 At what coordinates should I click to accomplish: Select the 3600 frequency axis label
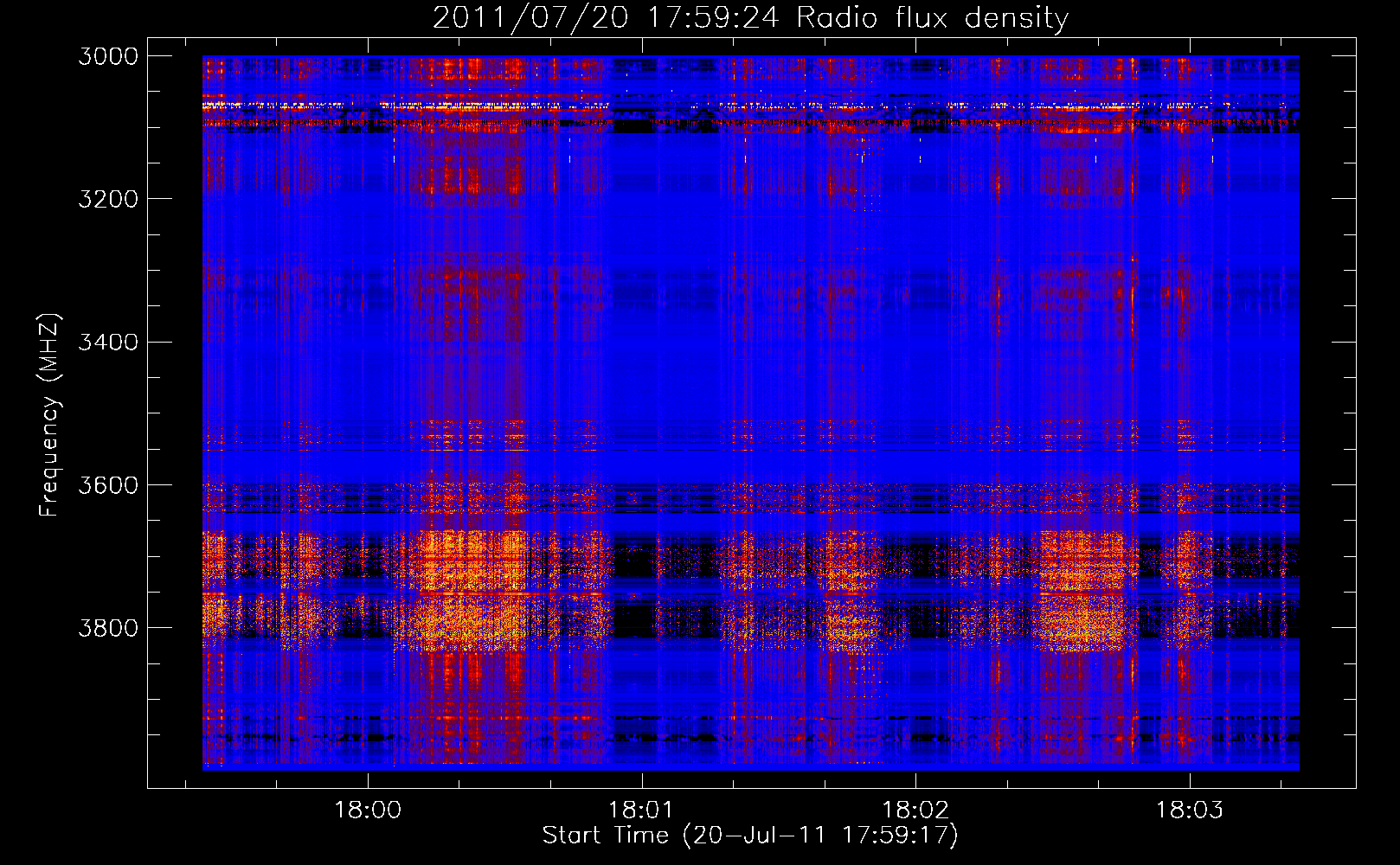click(108, 484)
